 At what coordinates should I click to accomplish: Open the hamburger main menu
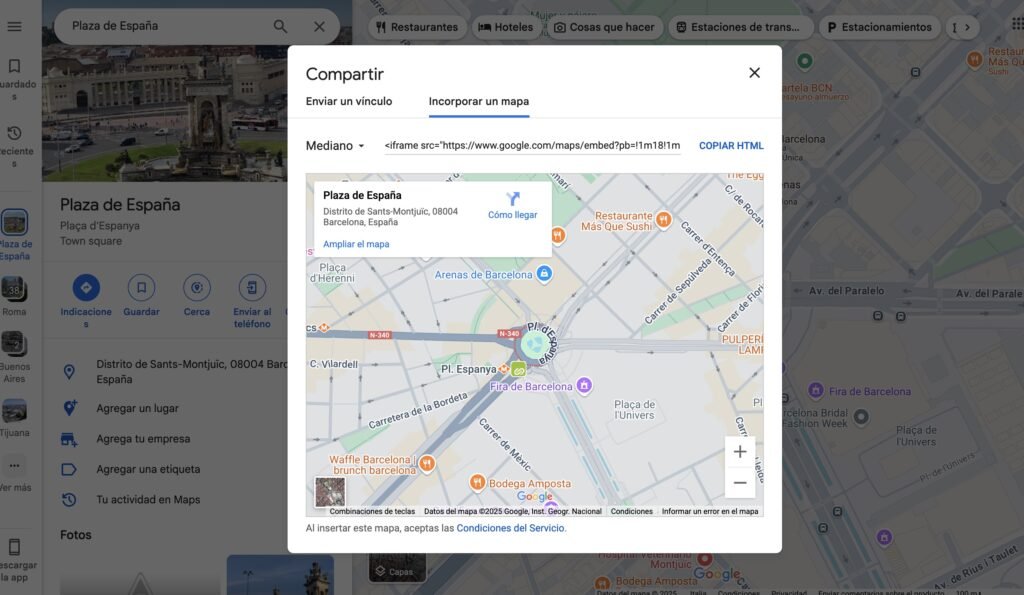pos(14,26)
